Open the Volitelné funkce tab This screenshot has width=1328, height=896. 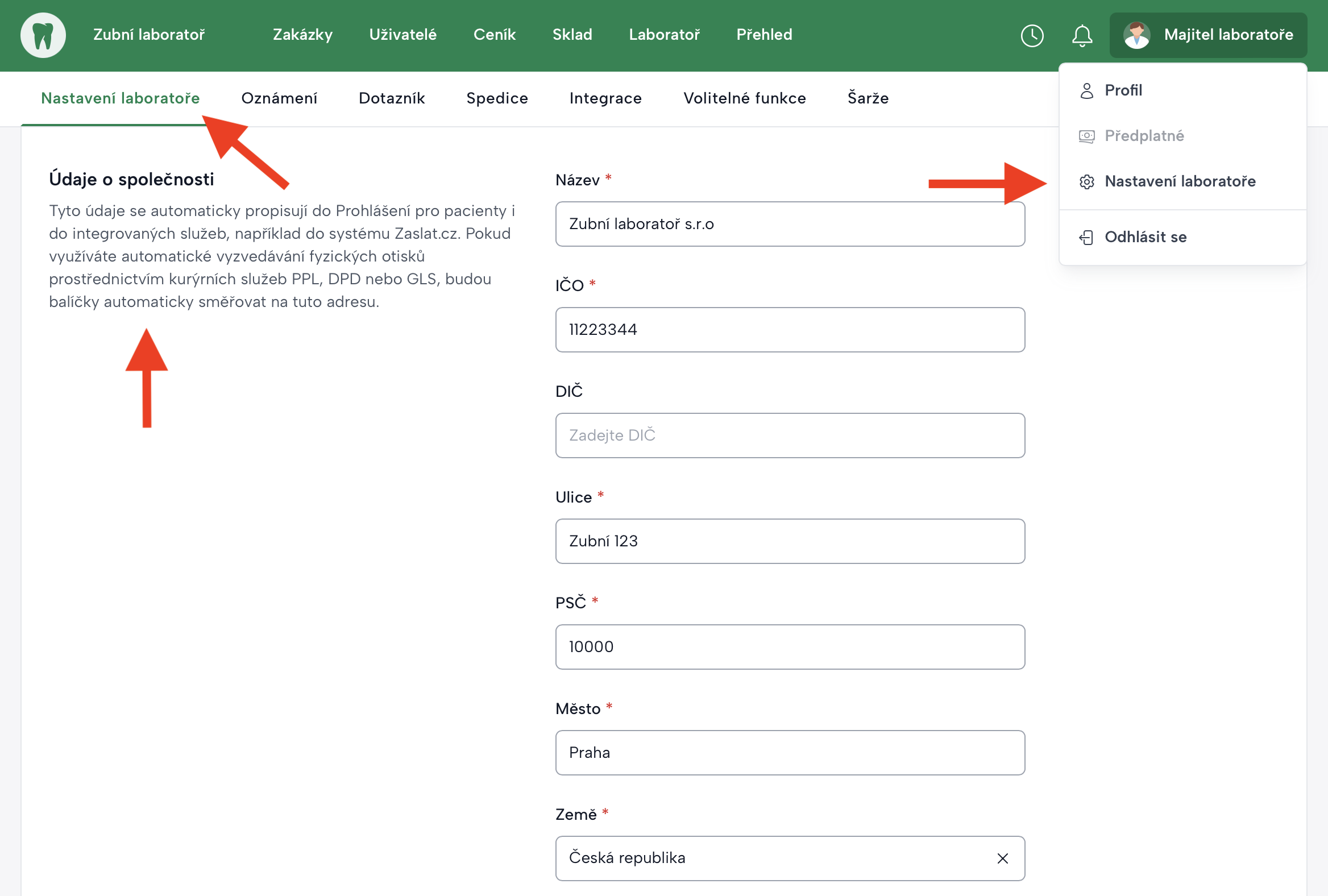(x=744, y=98)
